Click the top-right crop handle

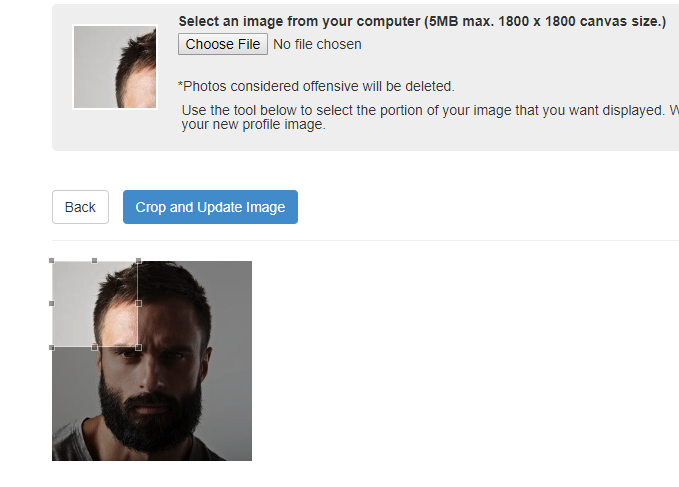(x=138, y=261)
